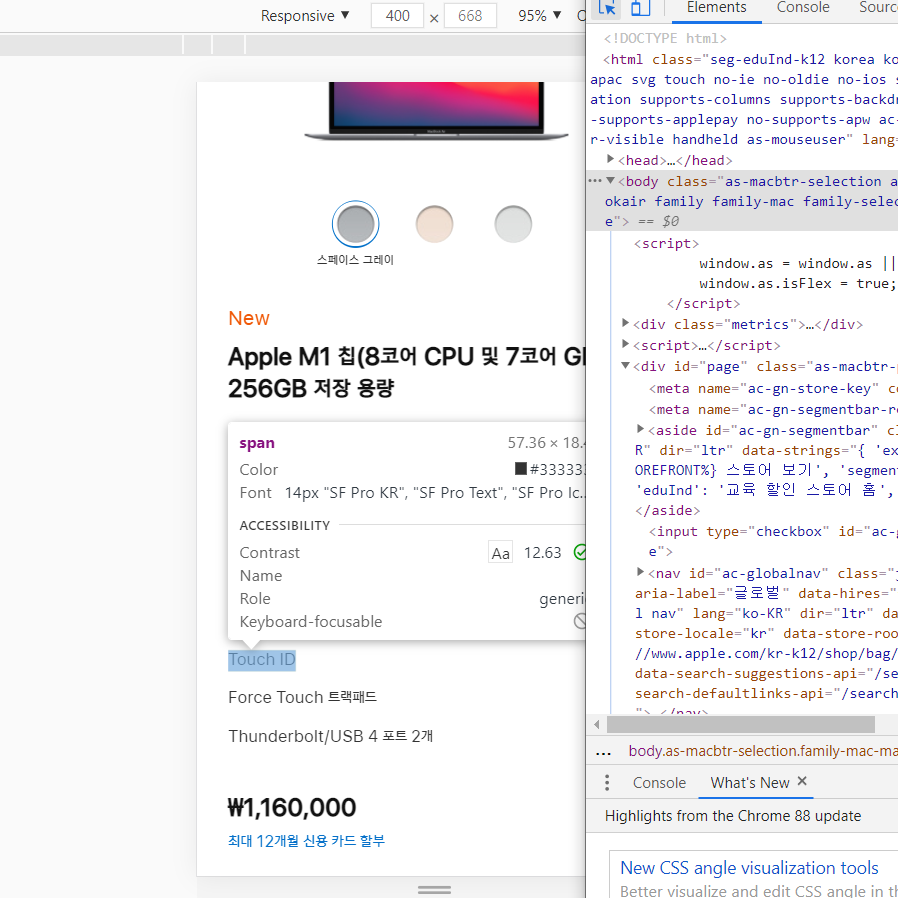Open the Sources tab
Viewport: 898px width, 898px height.
tap(879, 8)
